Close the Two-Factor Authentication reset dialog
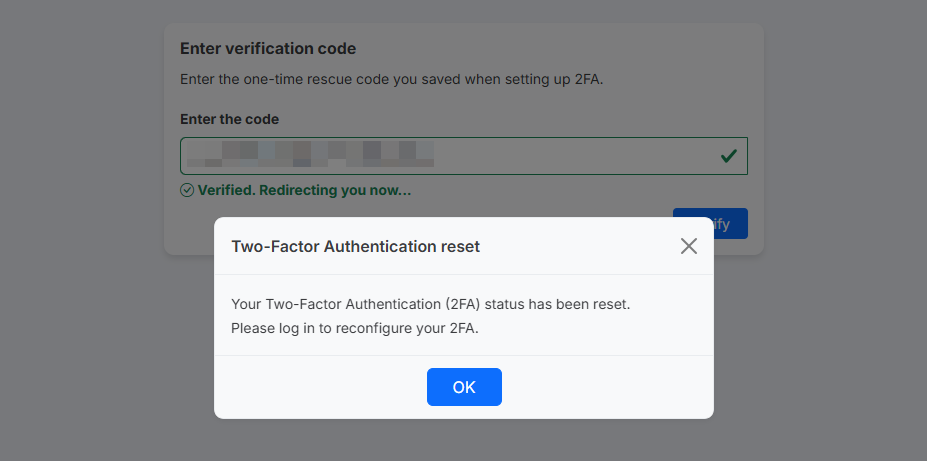This screenshot has width=927, height=461. click(689, 246)
